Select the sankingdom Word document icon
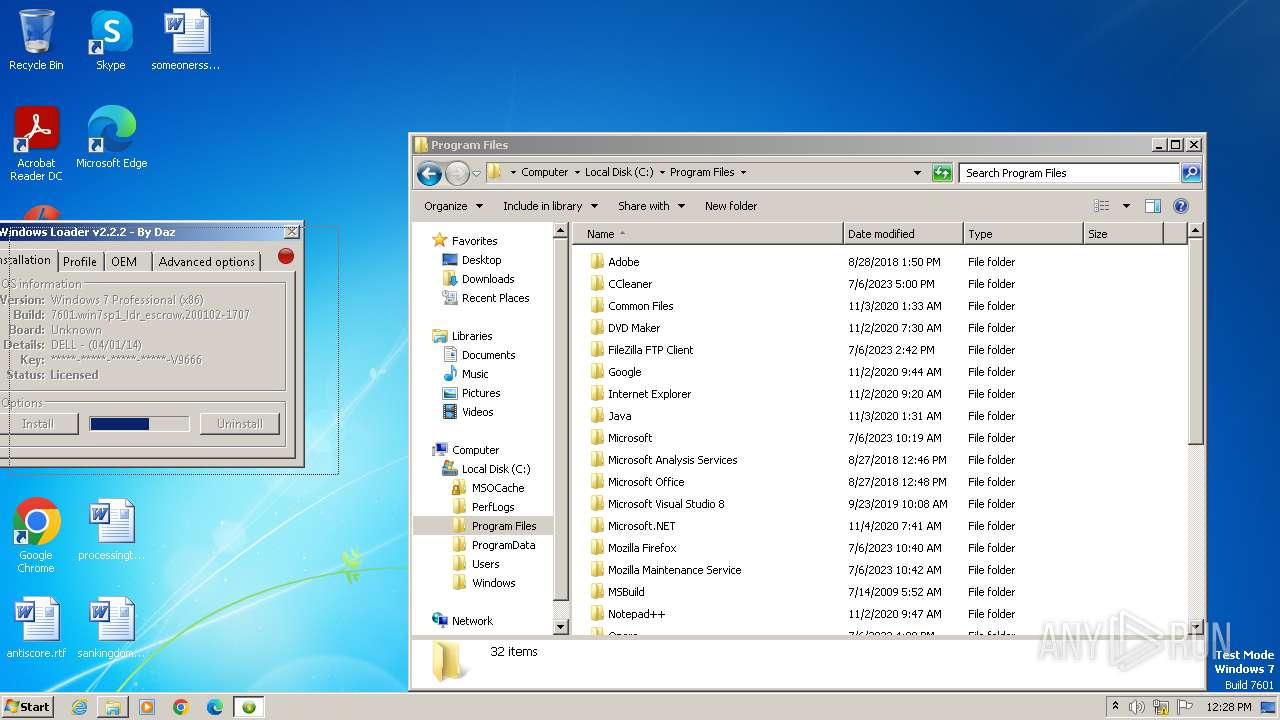Screen dimensions: 1280x720 pyautogui.click(x=111, y=628)
